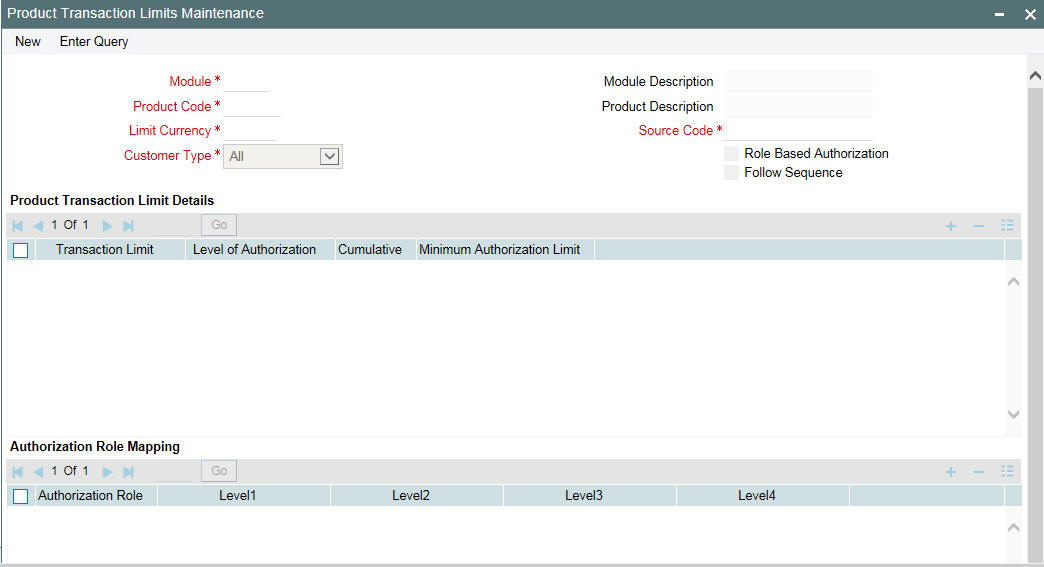Go to last page in Authorization Role Mapping
The image size is (1044, 567).
tap(129, 472)
